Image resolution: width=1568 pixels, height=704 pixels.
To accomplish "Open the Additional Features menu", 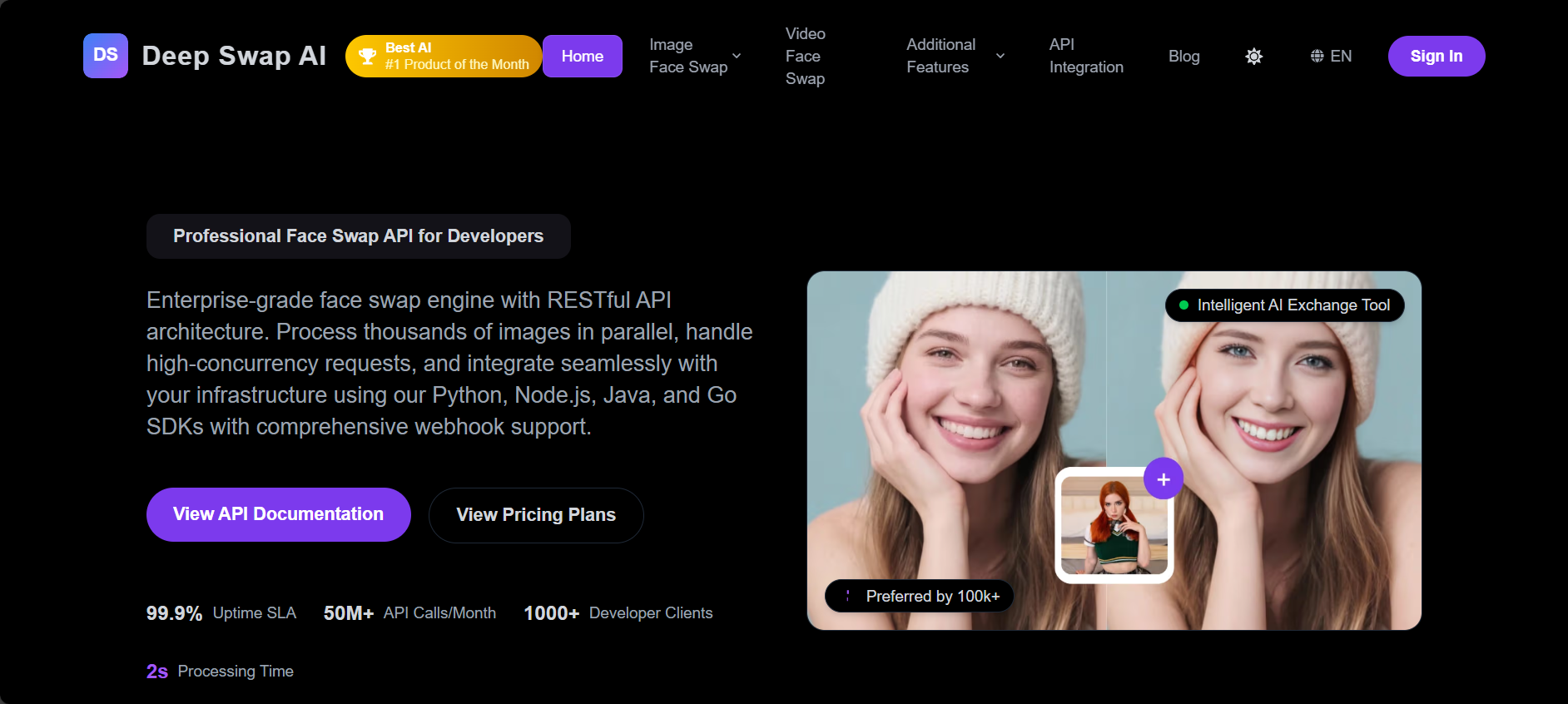I will 955,56.
